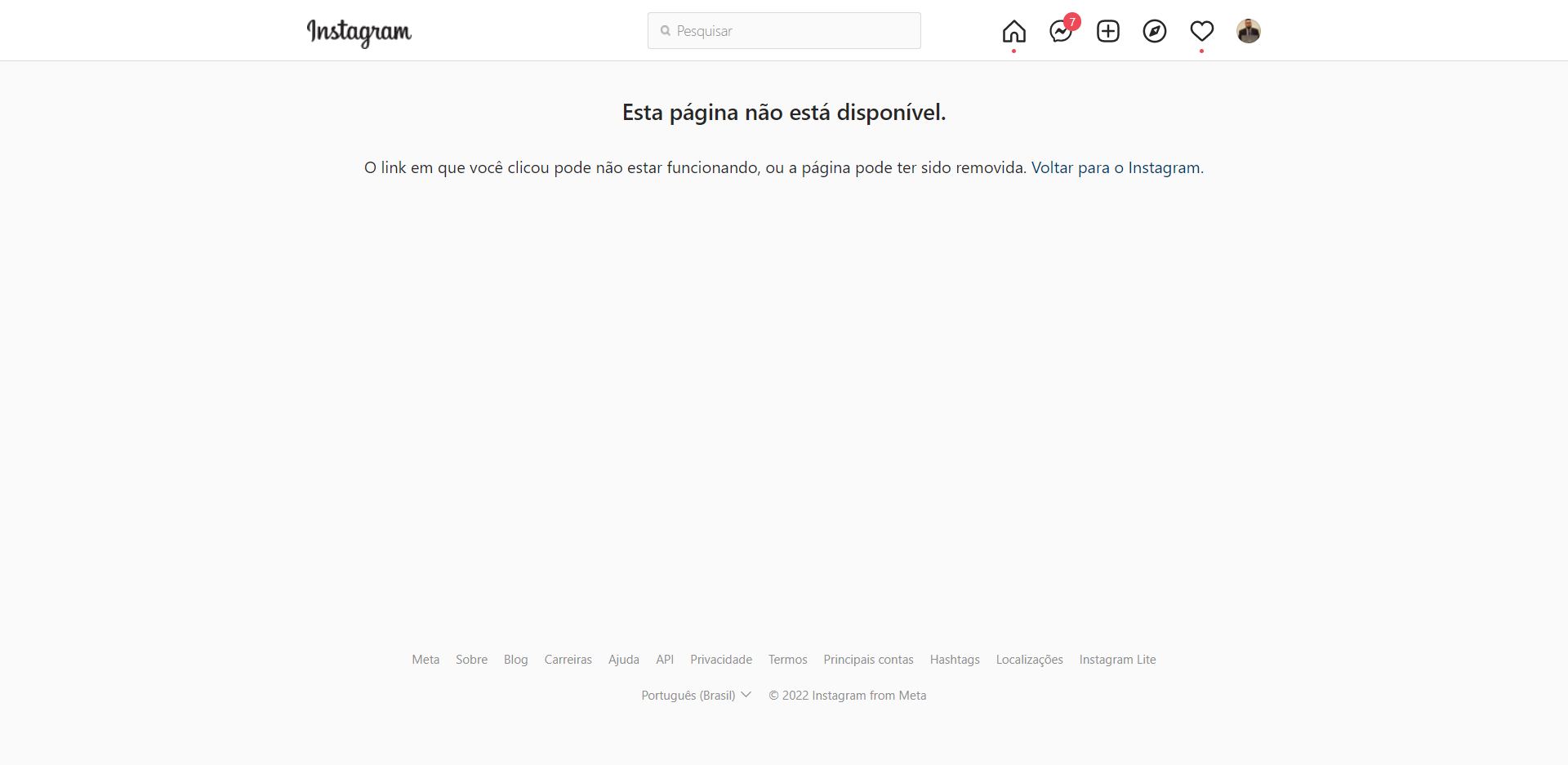Open the API footer link
Viewport: 1568px width, 765px height.
[x=665, y=660]
